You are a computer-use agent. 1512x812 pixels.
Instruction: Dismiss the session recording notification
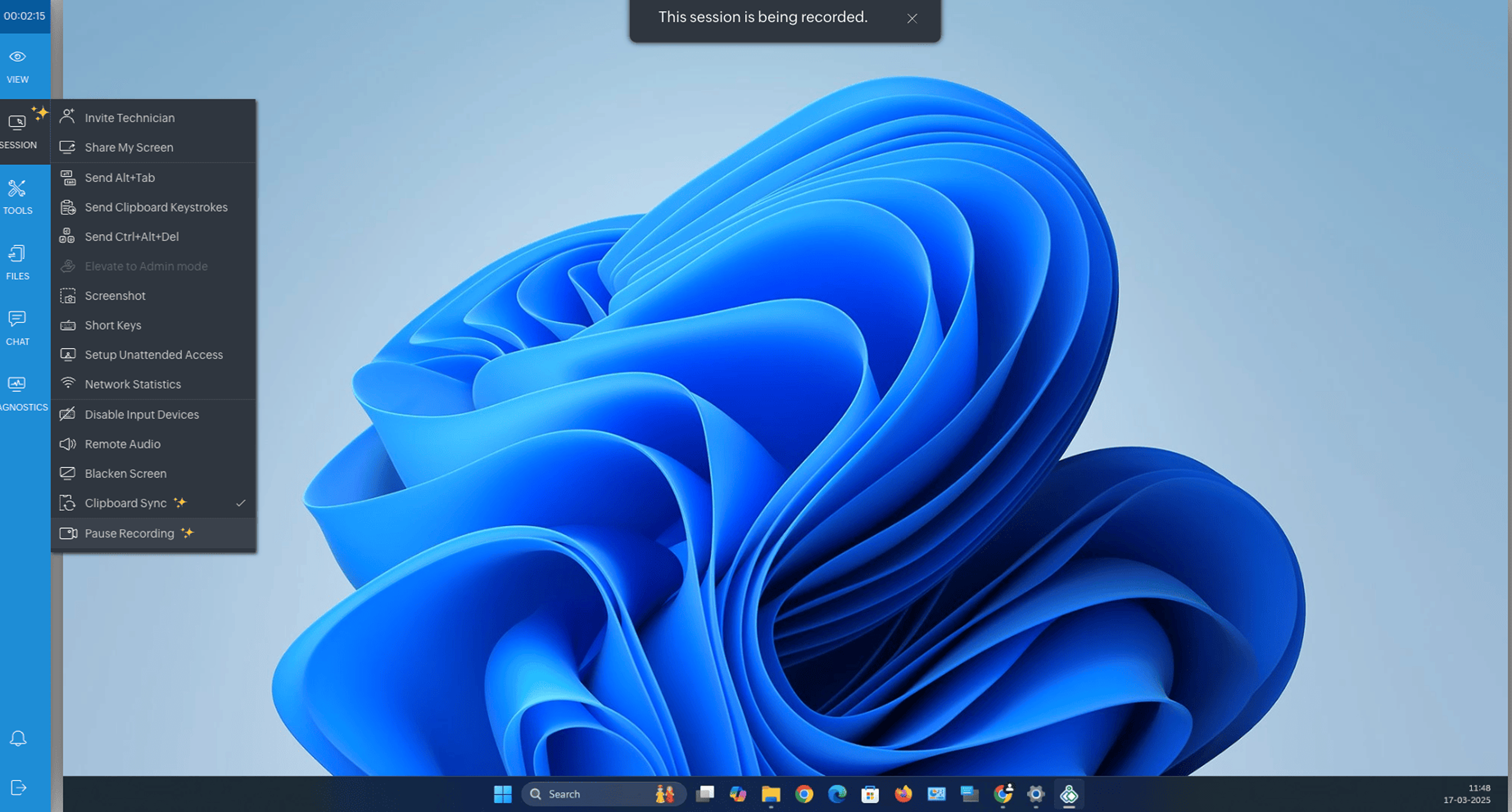click(x=911, y=18)
